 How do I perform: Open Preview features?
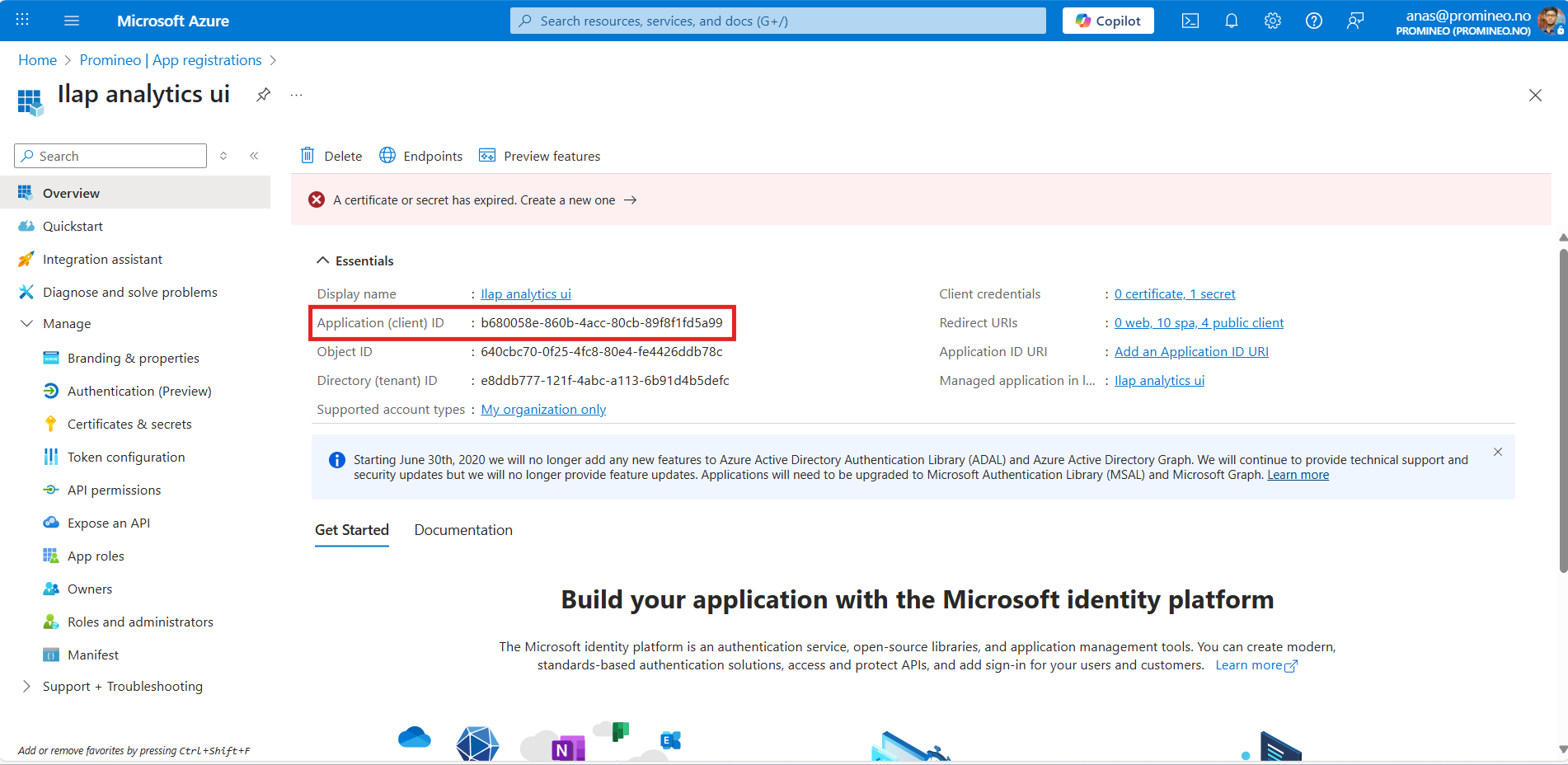[540, 156]
